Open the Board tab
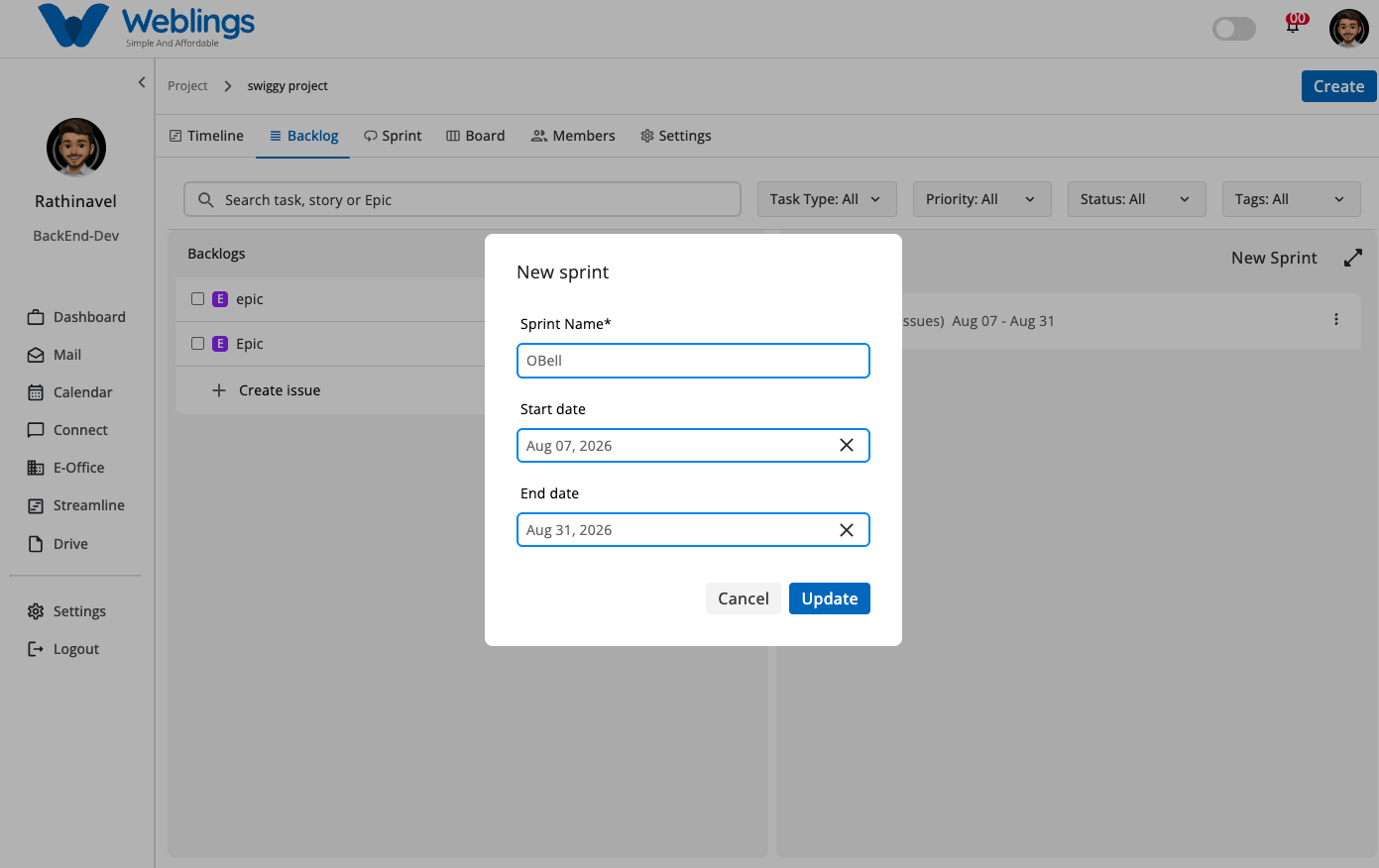1379x868 pixels. pyautogui.click(x=476, y=136)
